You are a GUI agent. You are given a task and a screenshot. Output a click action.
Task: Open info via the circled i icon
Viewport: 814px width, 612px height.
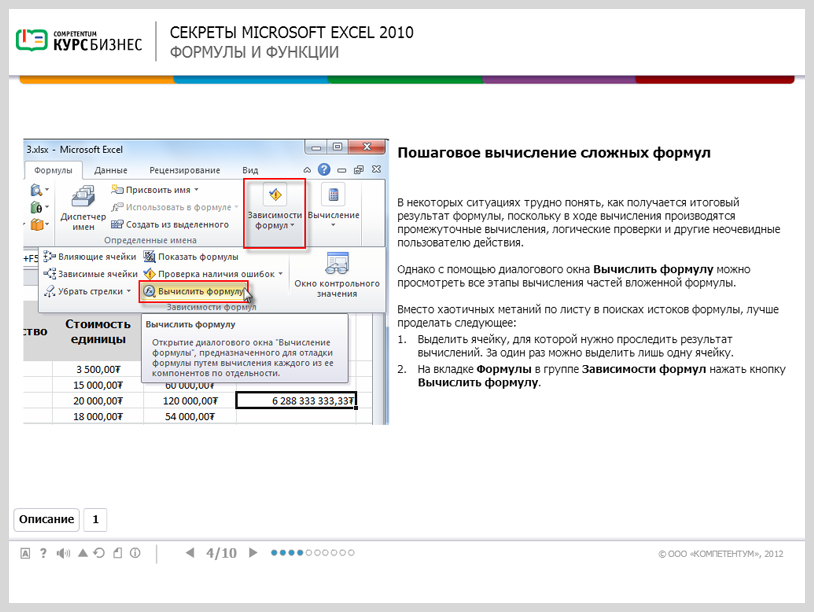[135, 553]
